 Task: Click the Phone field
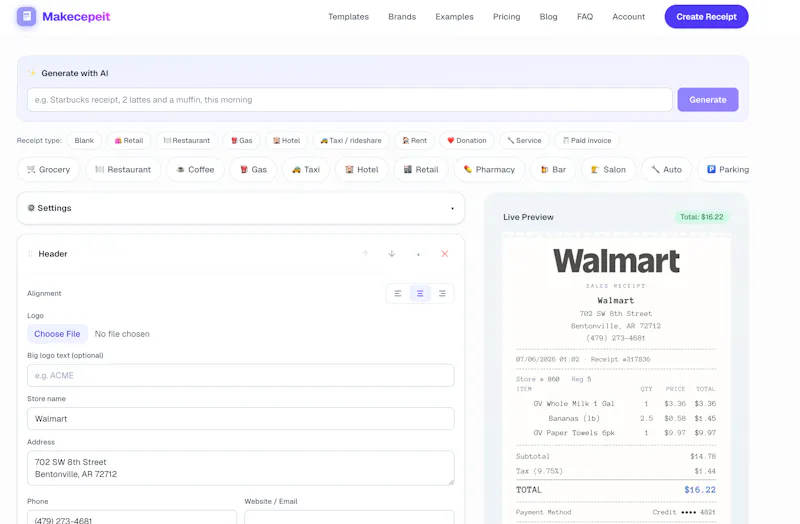tap(132, 517)
